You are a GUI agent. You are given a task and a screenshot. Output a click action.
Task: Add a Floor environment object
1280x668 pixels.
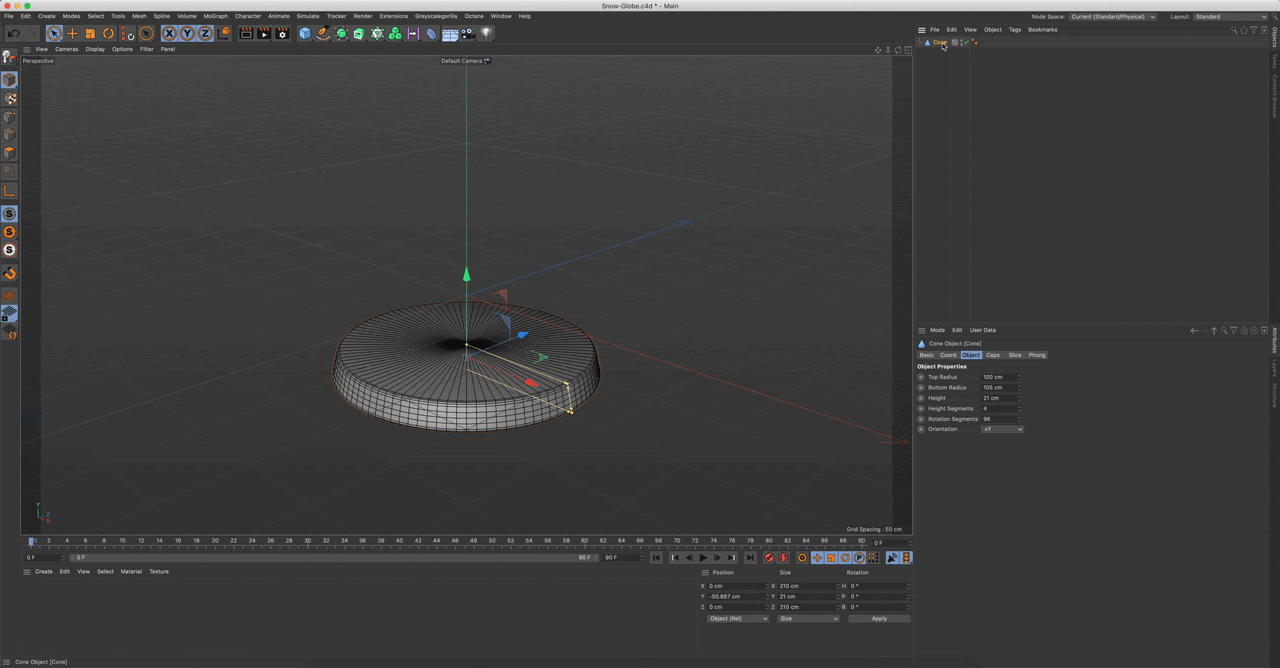[x=450, y=34]
